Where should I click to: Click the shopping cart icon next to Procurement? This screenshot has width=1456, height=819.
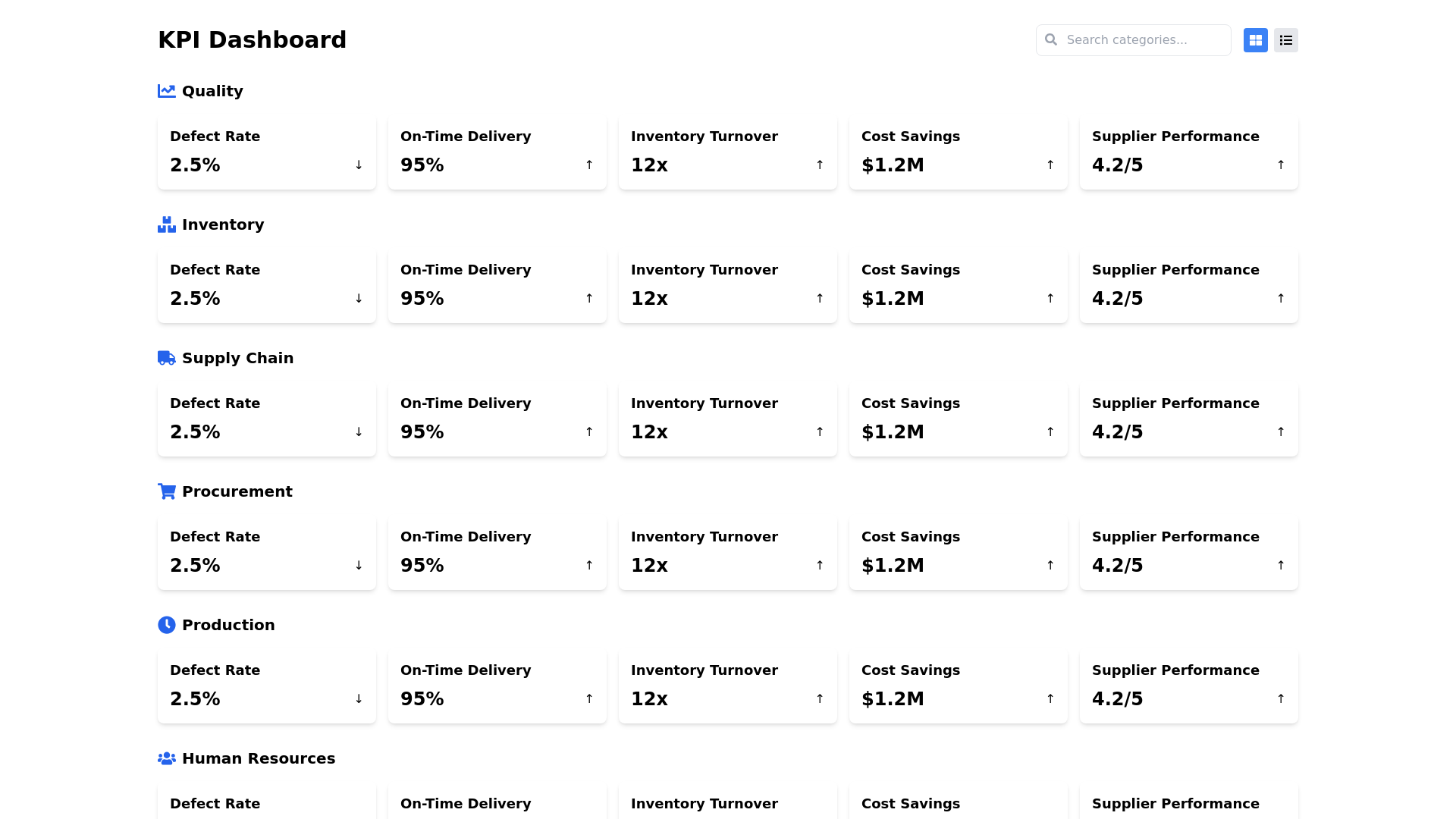tap(166, 491)
